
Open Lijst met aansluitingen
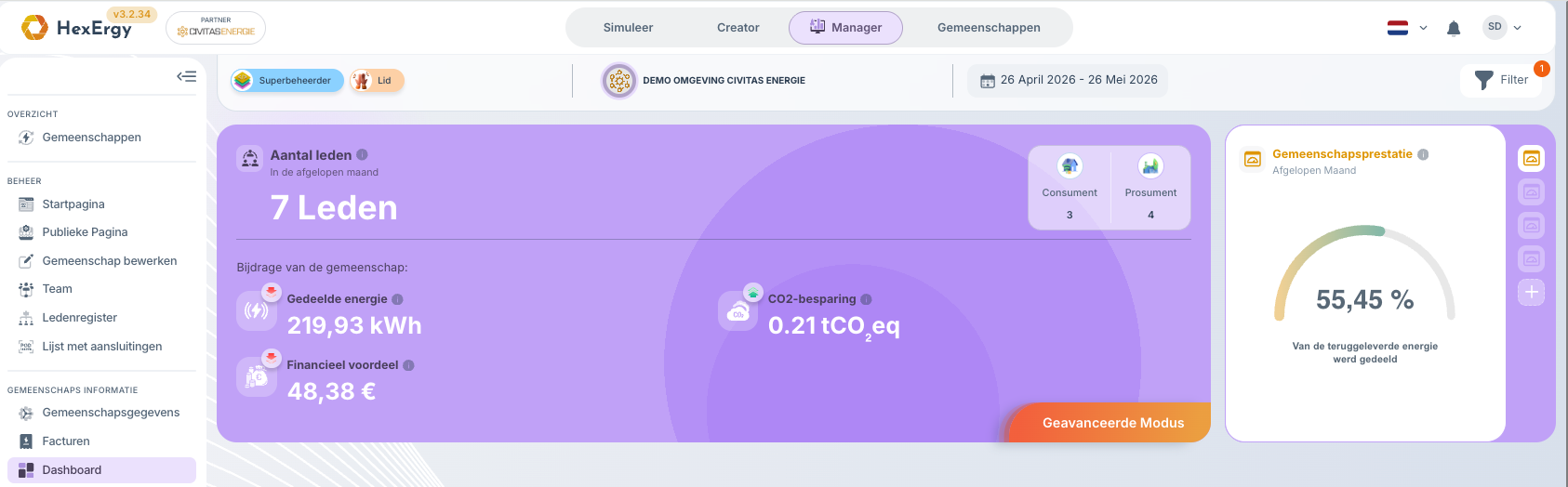point(101,347)
